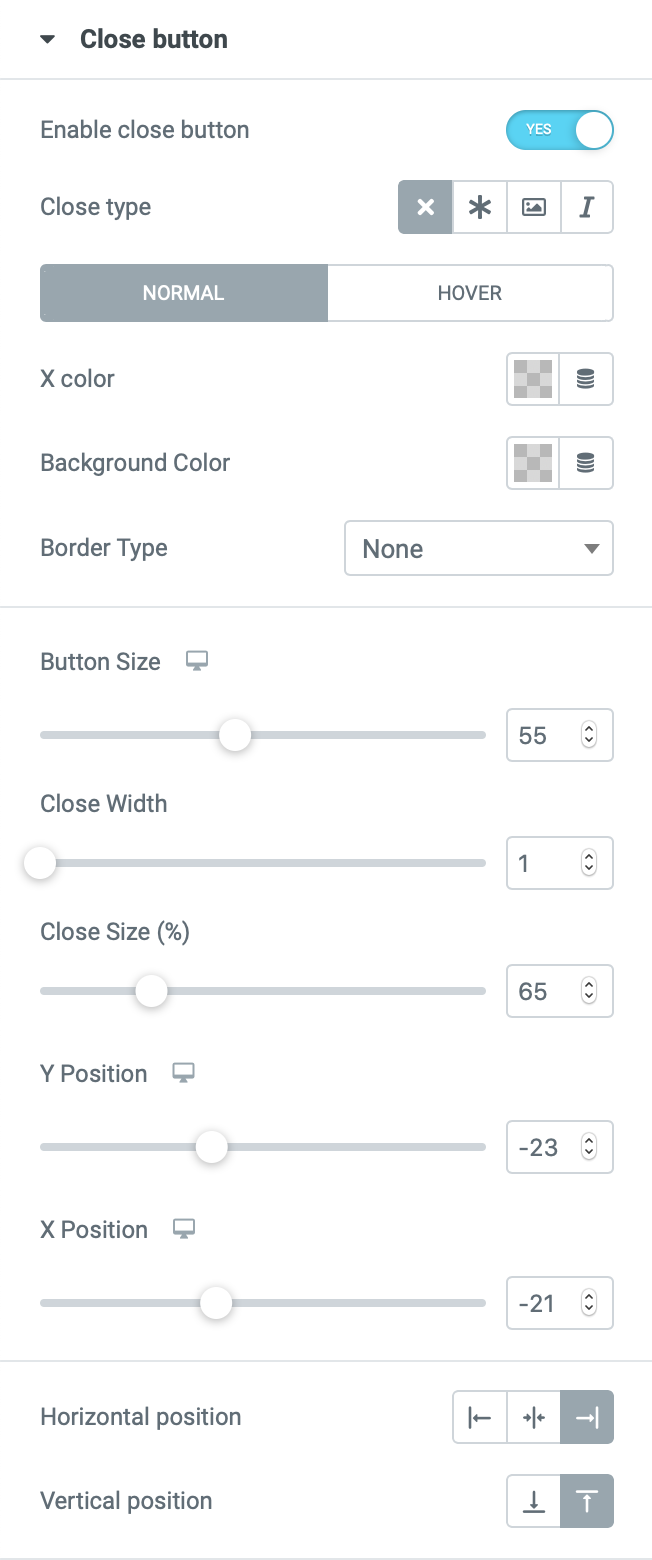
Task: Open global colors for Background Color
Action: pos(586,463)
